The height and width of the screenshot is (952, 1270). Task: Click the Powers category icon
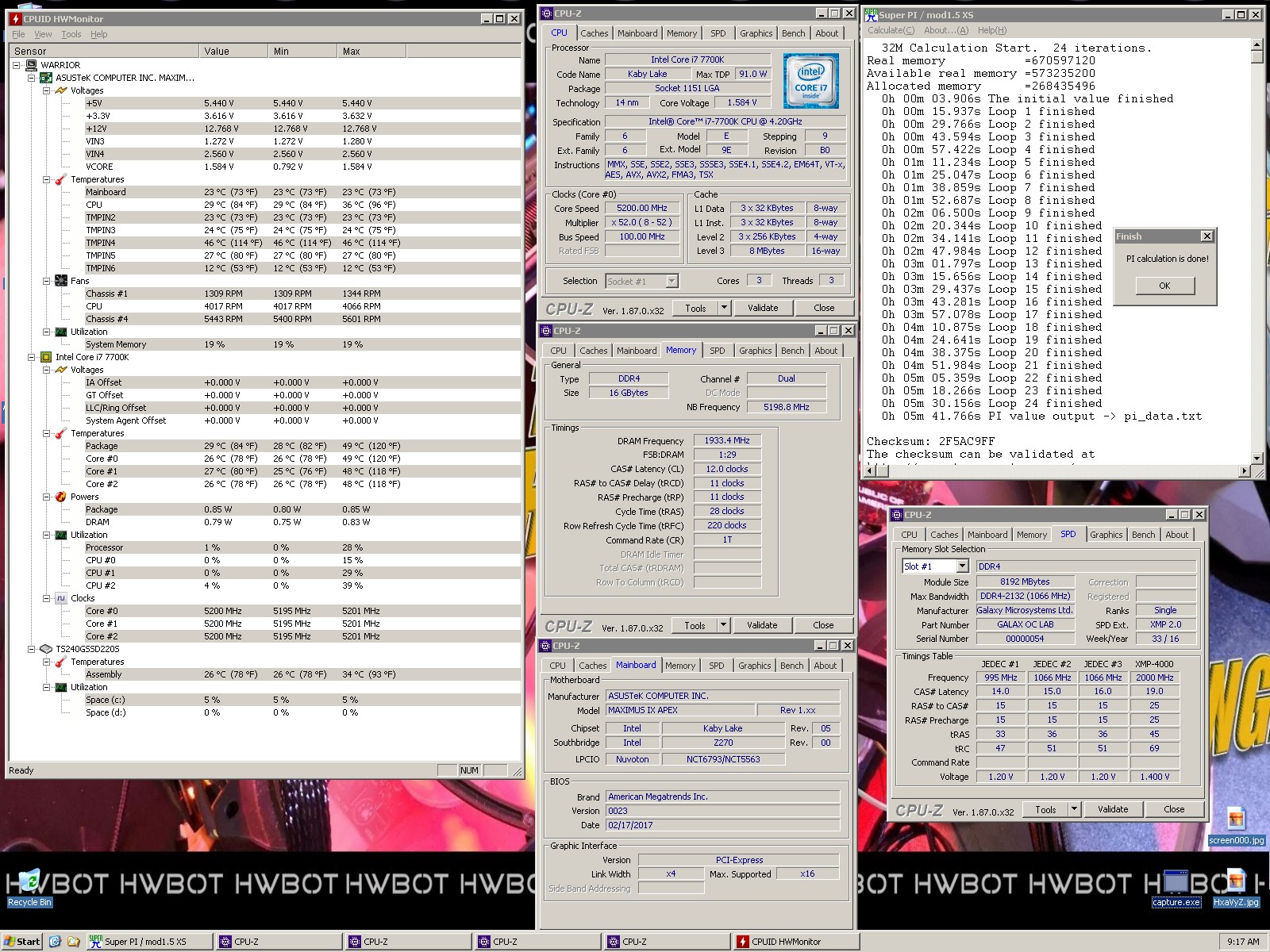[x=61, y=497]
